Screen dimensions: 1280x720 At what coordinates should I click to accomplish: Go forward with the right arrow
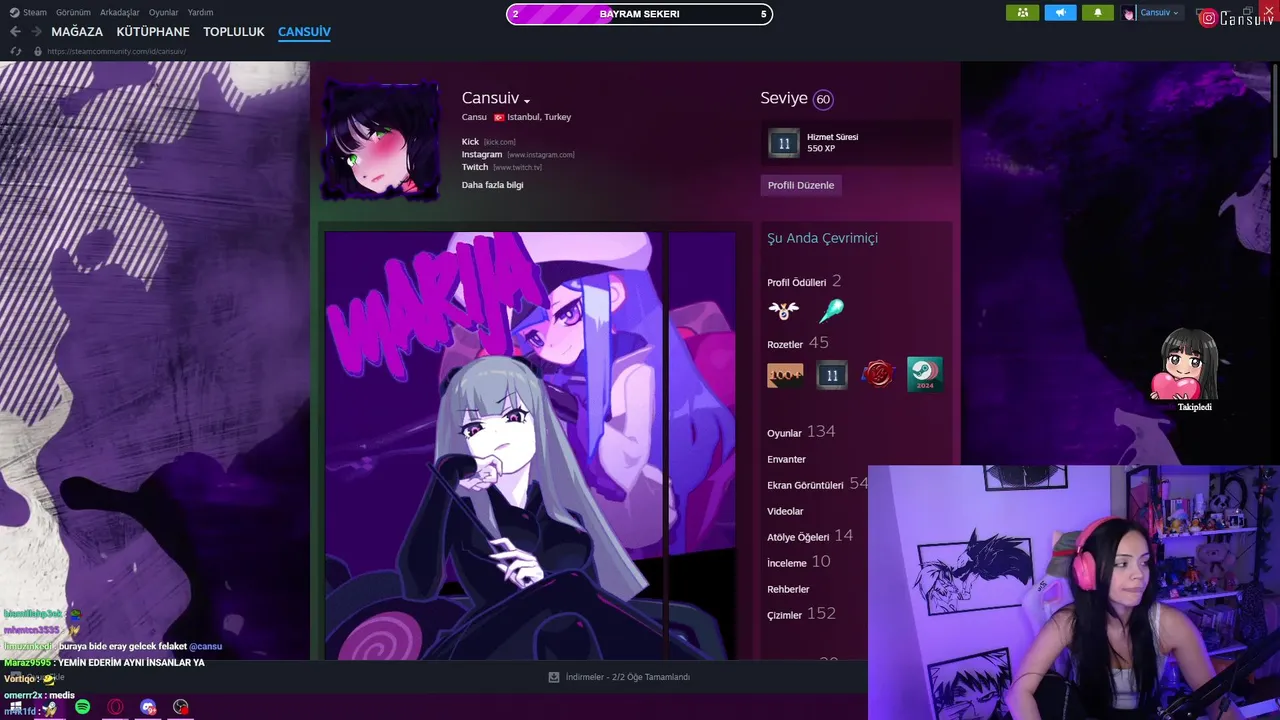pyautogui.click(x=37, y=32)
